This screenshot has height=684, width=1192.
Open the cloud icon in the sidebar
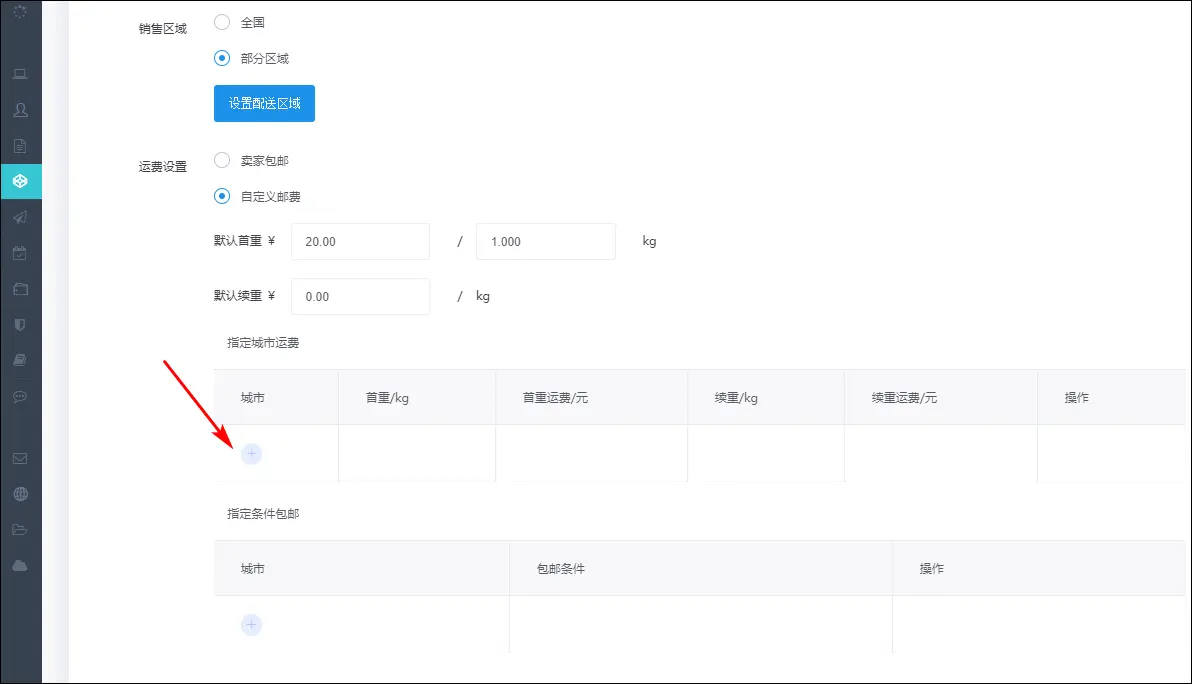pyautogui.click(x=20, y=566)
